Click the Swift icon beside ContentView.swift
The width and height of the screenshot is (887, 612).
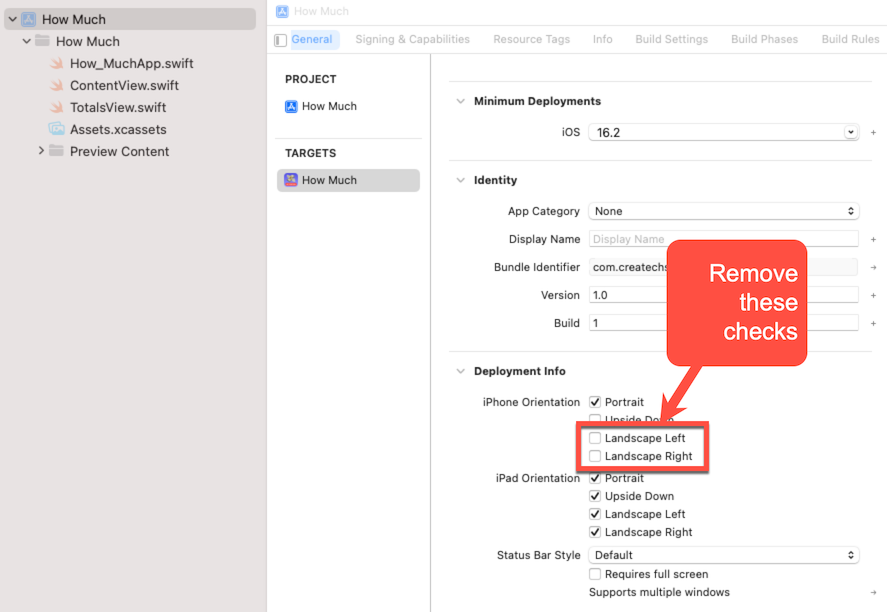click(x=57, y=85)
